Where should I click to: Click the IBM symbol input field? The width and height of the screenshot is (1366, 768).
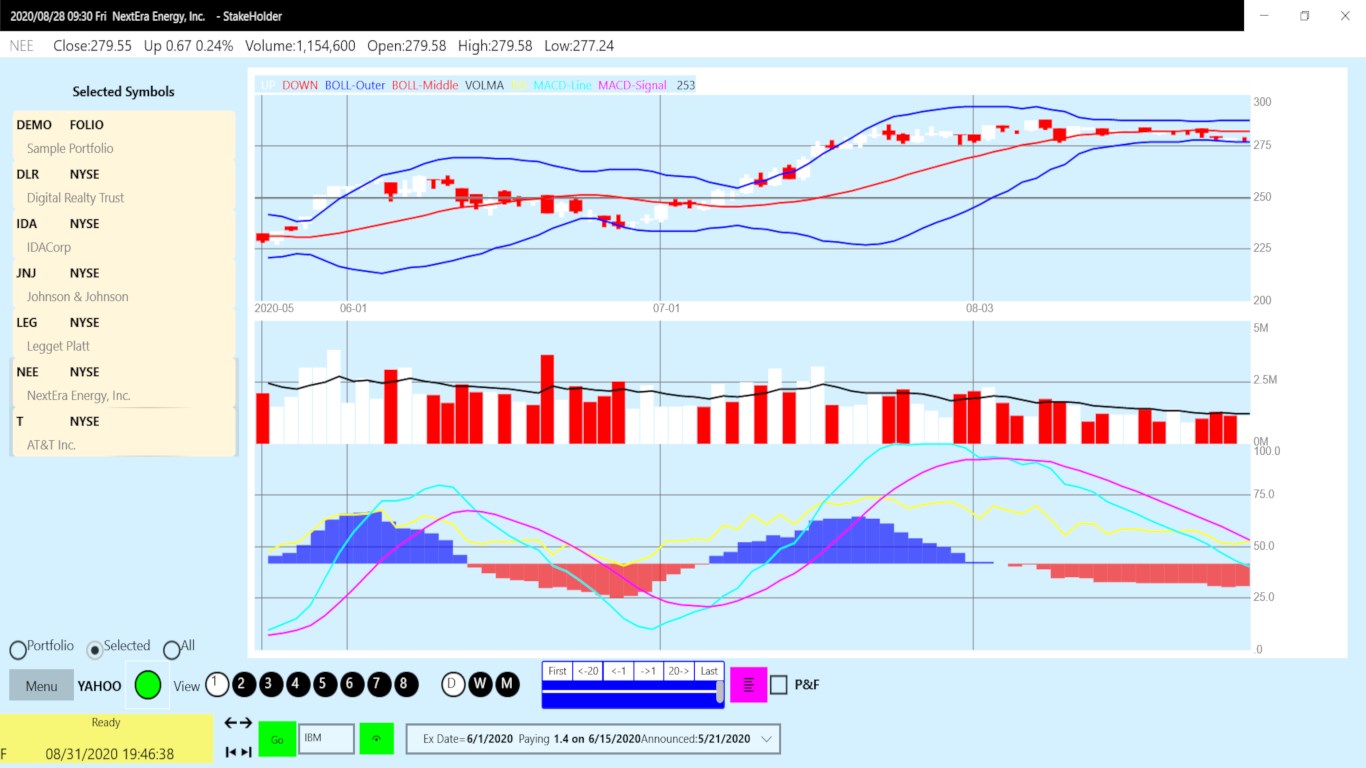tap(326, 739)
